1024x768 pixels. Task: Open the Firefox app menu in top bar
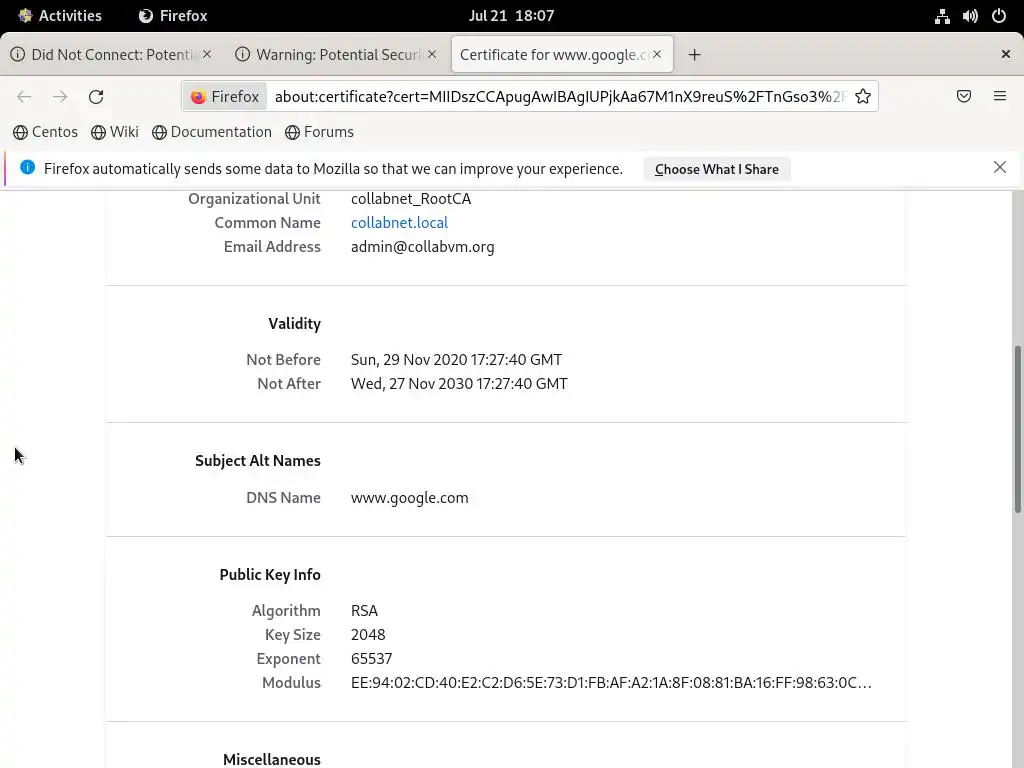173,16
